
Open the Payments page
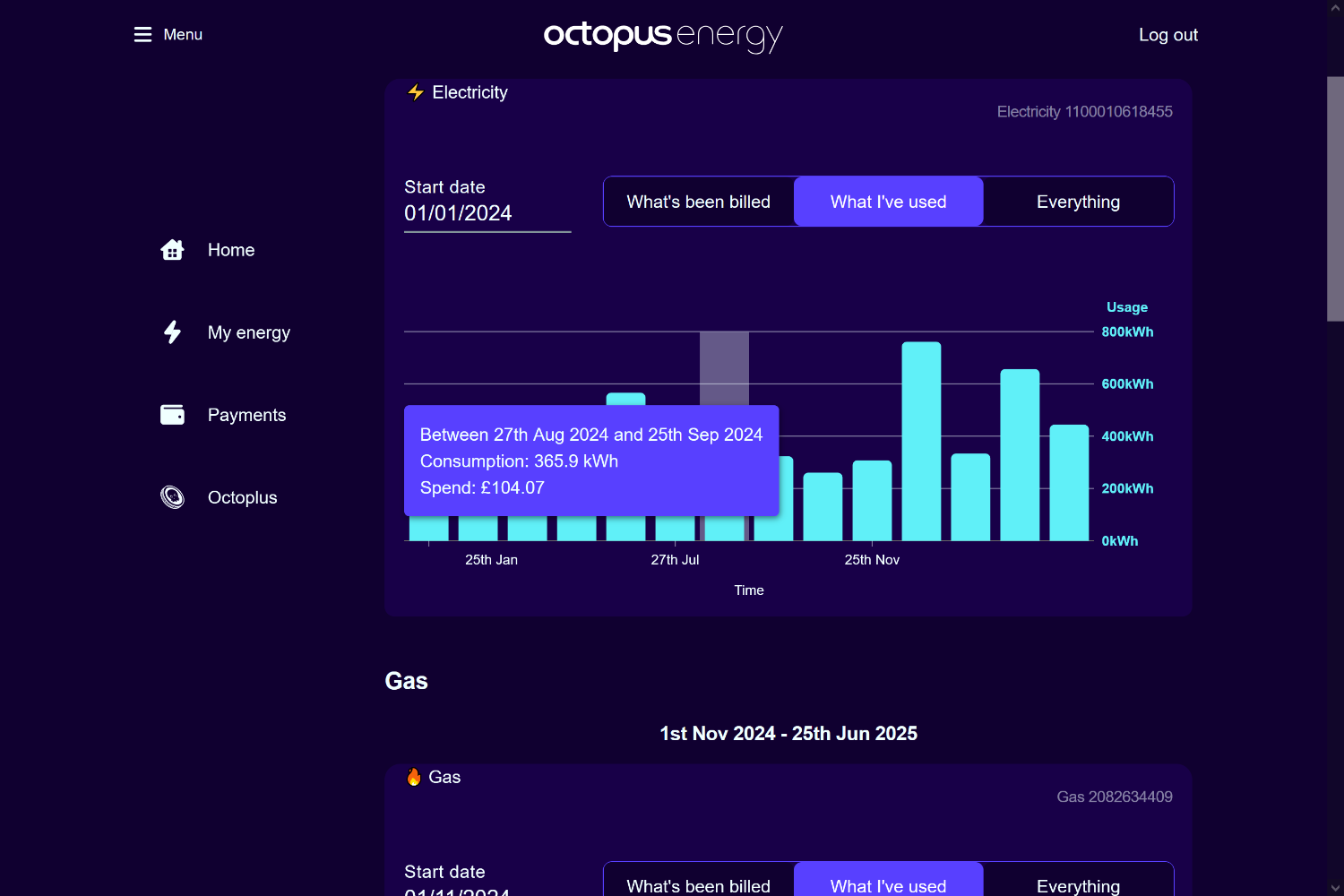coord(246,415)
